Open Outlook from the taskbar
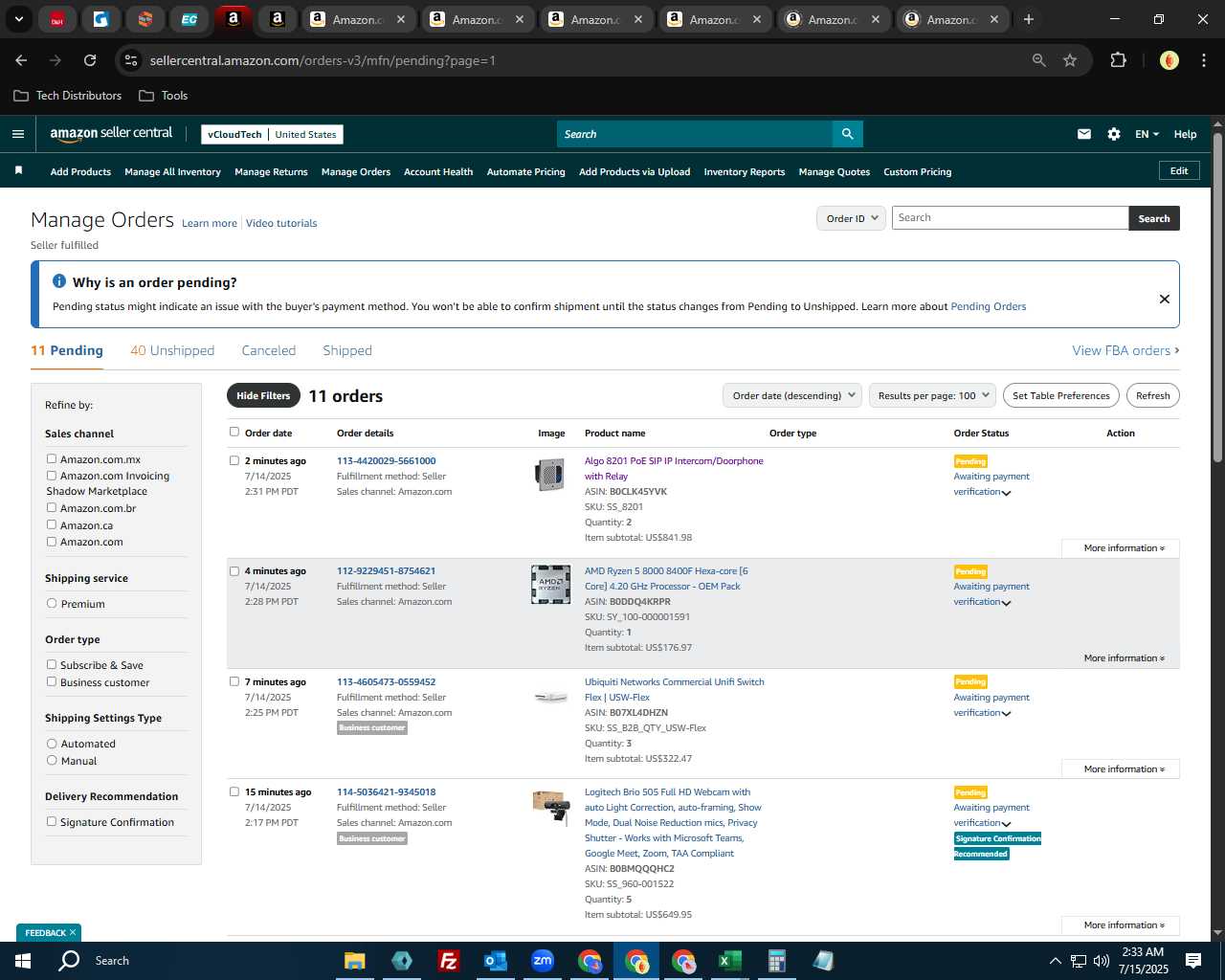This screenshot has height=980, width=1225. [x=495, y=961]
